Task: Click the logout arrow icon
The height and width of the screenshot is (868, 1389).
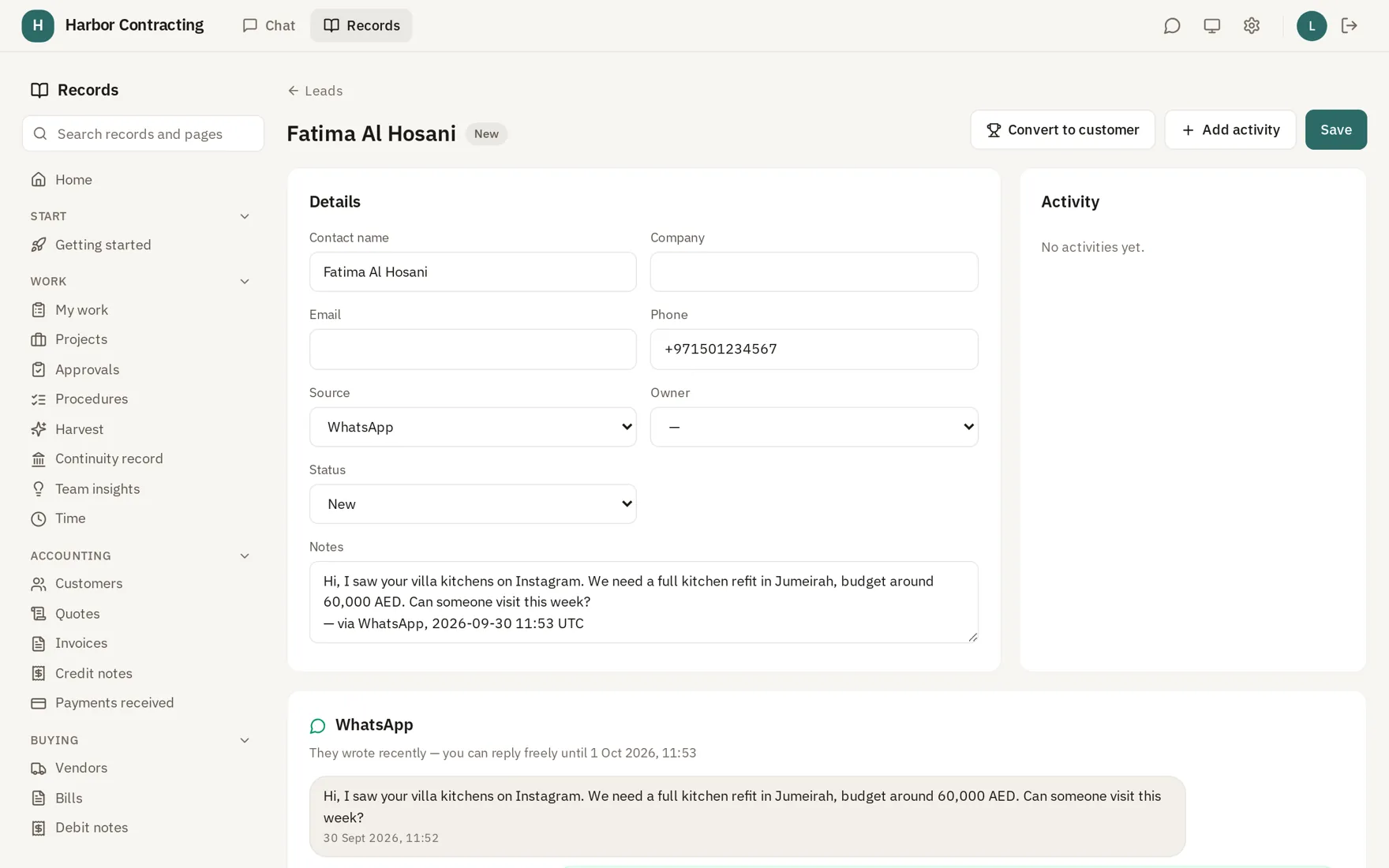Action: (1349, 26)
